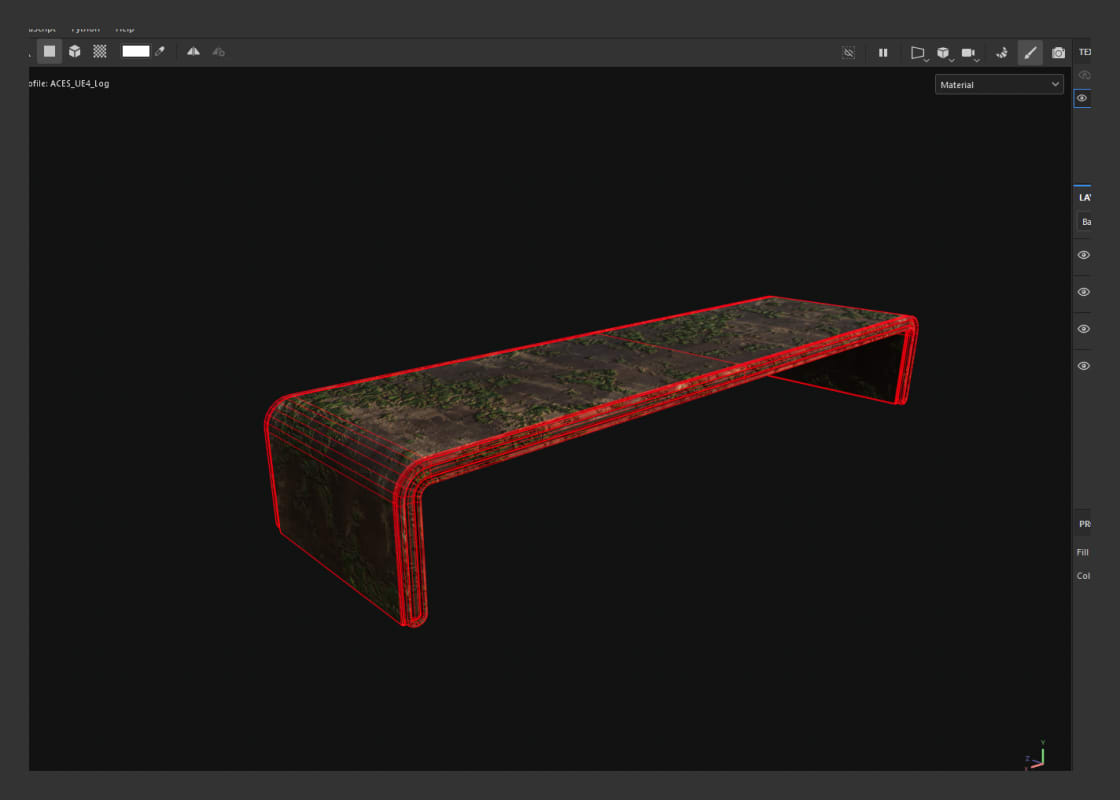Screen dimensions: 1120x800
Task: Click the Fill label in Properties panel
Action: pyautogui.click(x=1083, y=552)
